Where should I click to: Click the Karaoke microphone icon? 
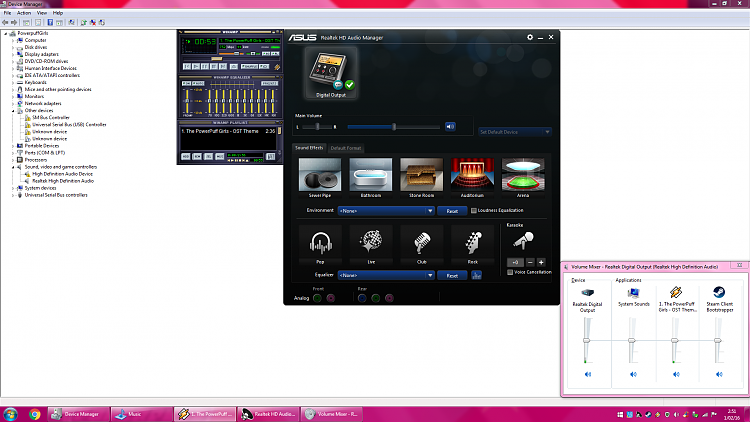point(523,241)
